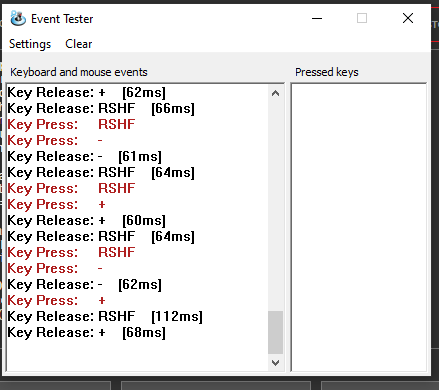Open the Settings menu
Screen dimensions: 439x390
30,44
